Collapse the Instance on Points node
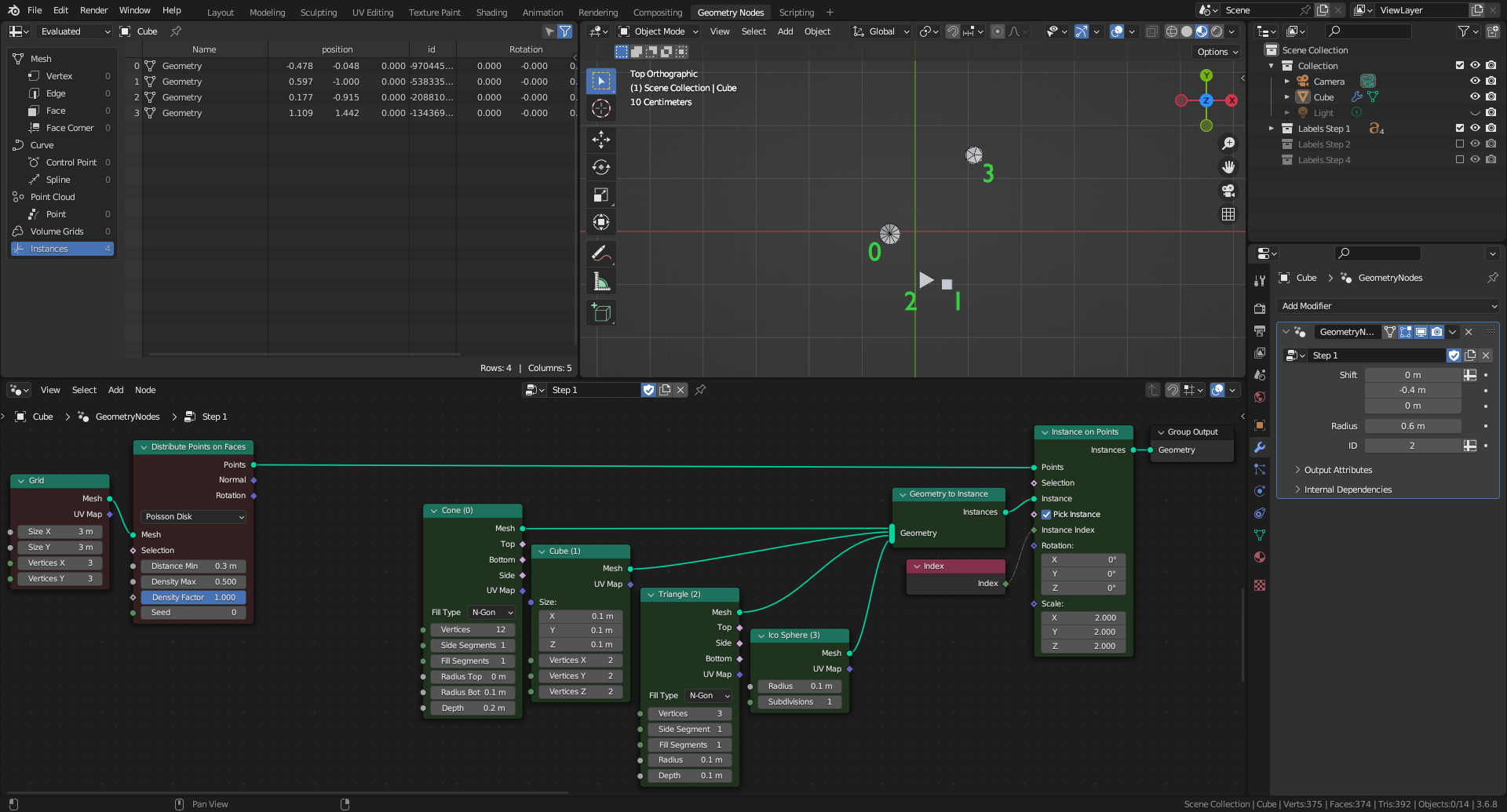Image resolution: width=1507 pixels, height=812 pixels. (x=1045, y=432)
